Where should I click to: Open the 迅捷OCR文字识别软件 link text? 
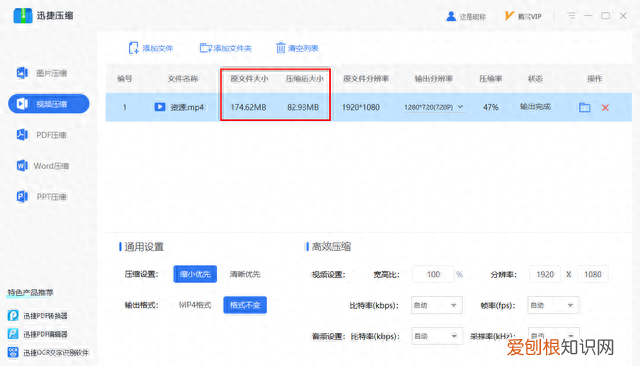pyautogui.click(x=56, y=353)
